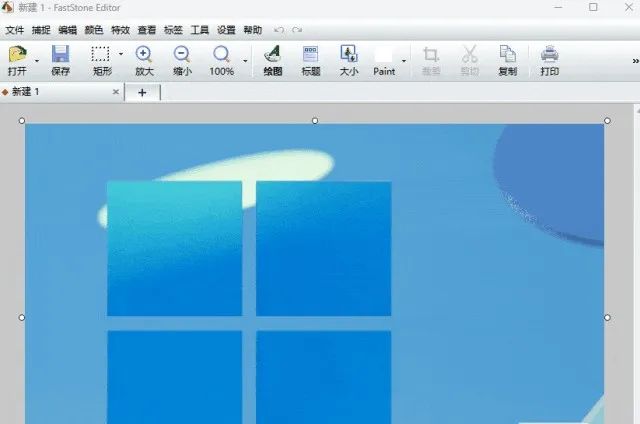Expand the Paint external editor dropdown
Image resolution: width=640 pixels, height=424 pixels.
click(404, 61)
